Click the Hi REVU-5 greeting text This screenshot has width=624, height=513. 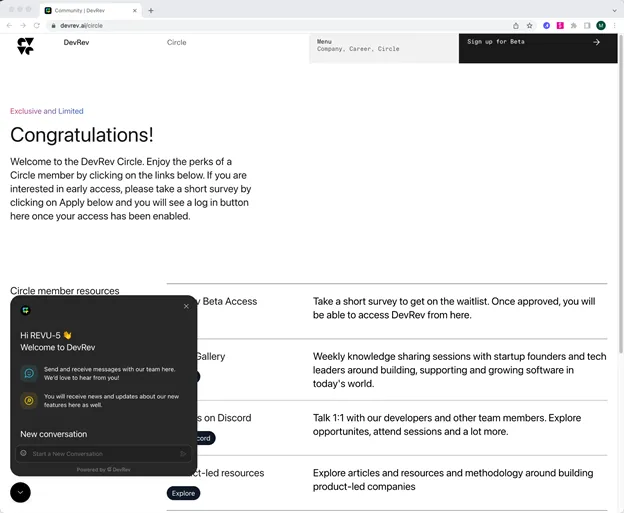[x=46, y=335]
